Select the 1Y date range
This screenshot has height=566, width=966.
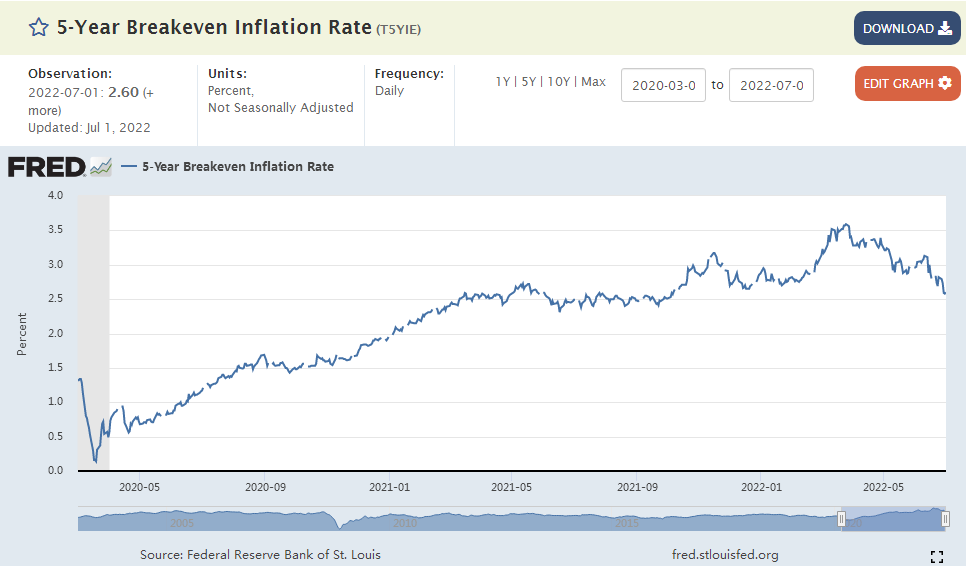tap(503, 82)
